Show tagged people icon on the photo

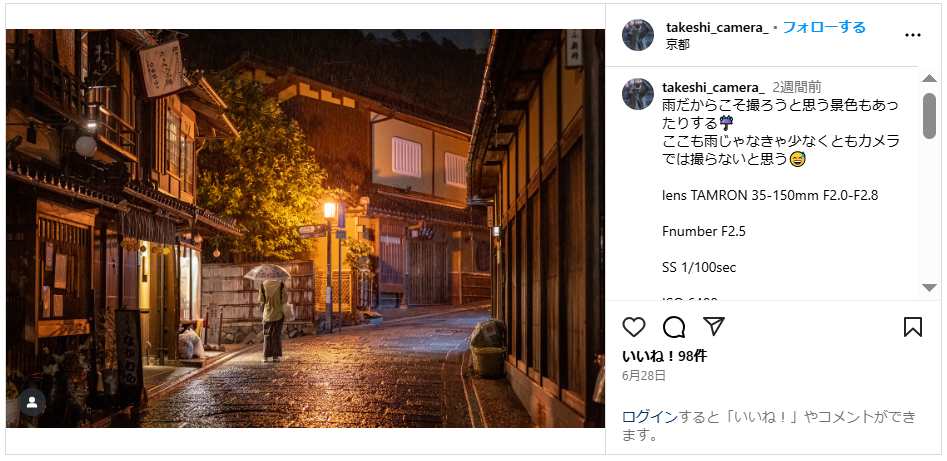point(32,402)
